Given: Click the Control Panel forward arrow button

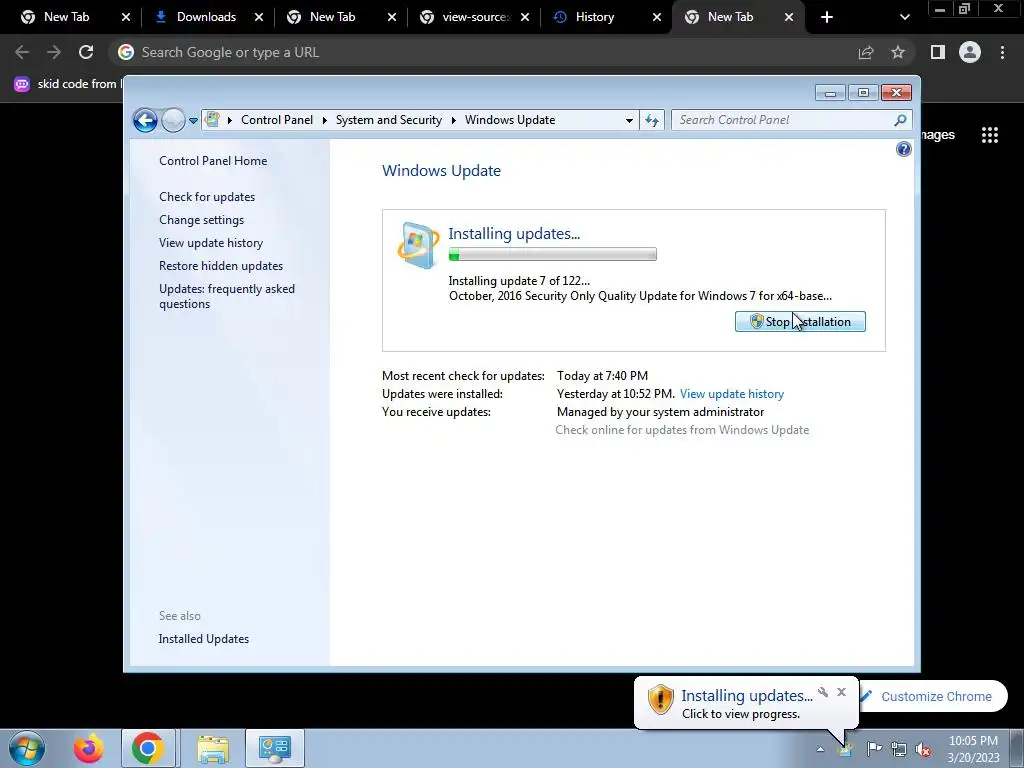Looking at the screenshot, I should (173, 120).
